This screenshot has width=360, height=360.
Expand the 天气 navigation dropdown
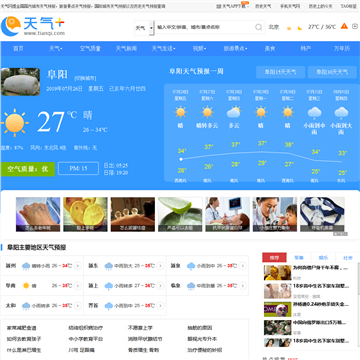click(56, 49)
